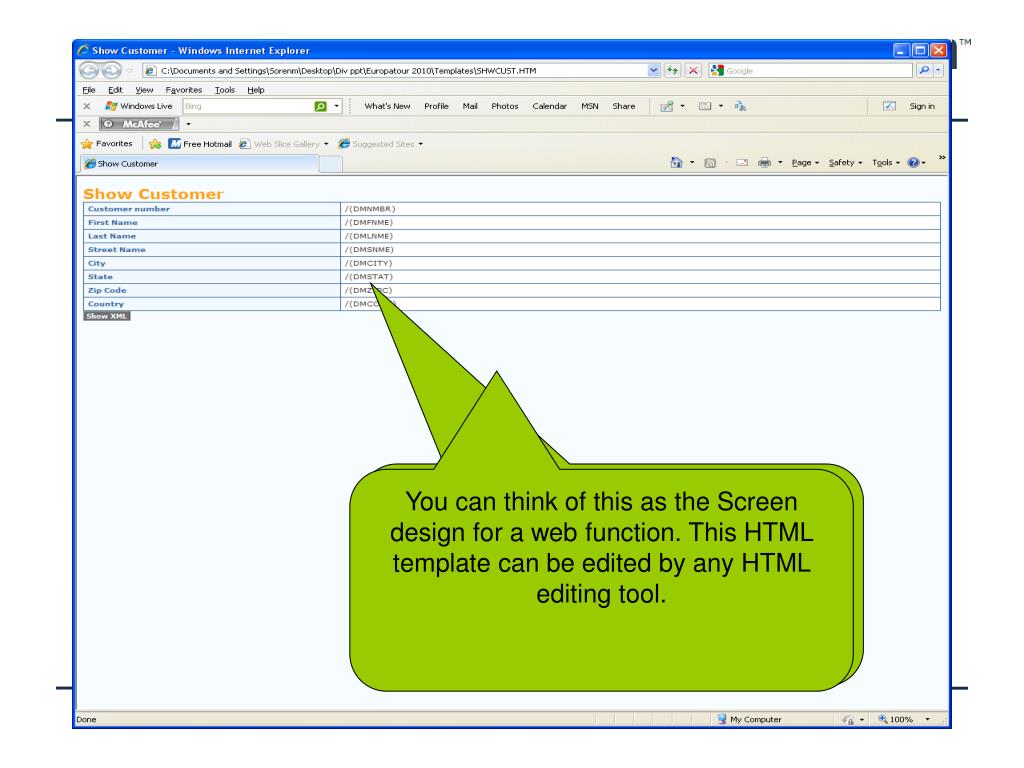Click the search magnifier icon
The height and width of the screenshot is (768, 1024).
click(x=924, y=71)
